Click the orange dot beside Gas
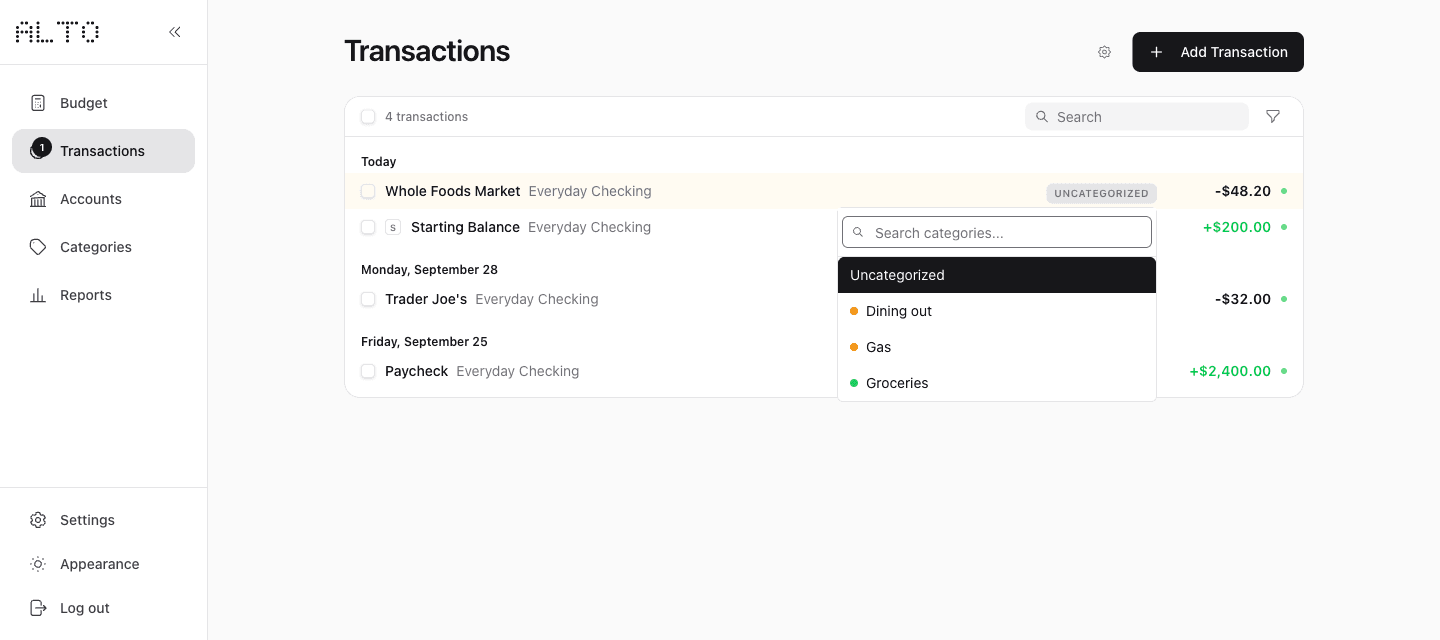Screen dimensions: 1440x640 tap(854, 347)
